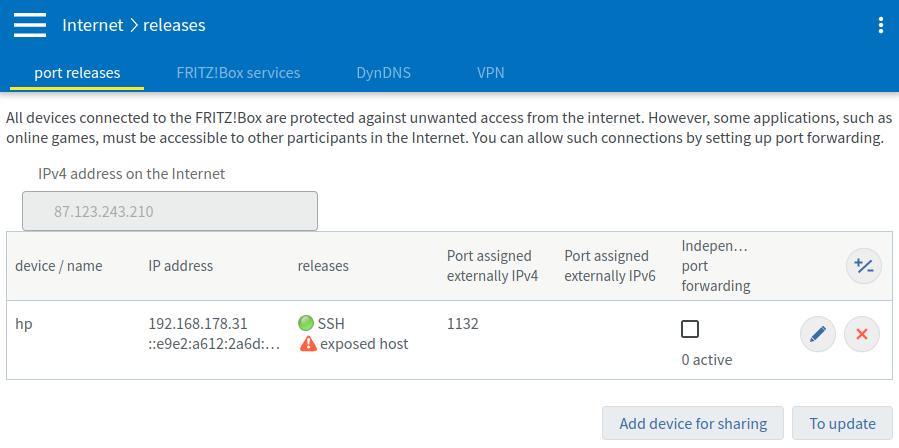The height and width of the screenshot is (448, 899).
Task: Go to the DynDNS tab
Action: point(383,73)
